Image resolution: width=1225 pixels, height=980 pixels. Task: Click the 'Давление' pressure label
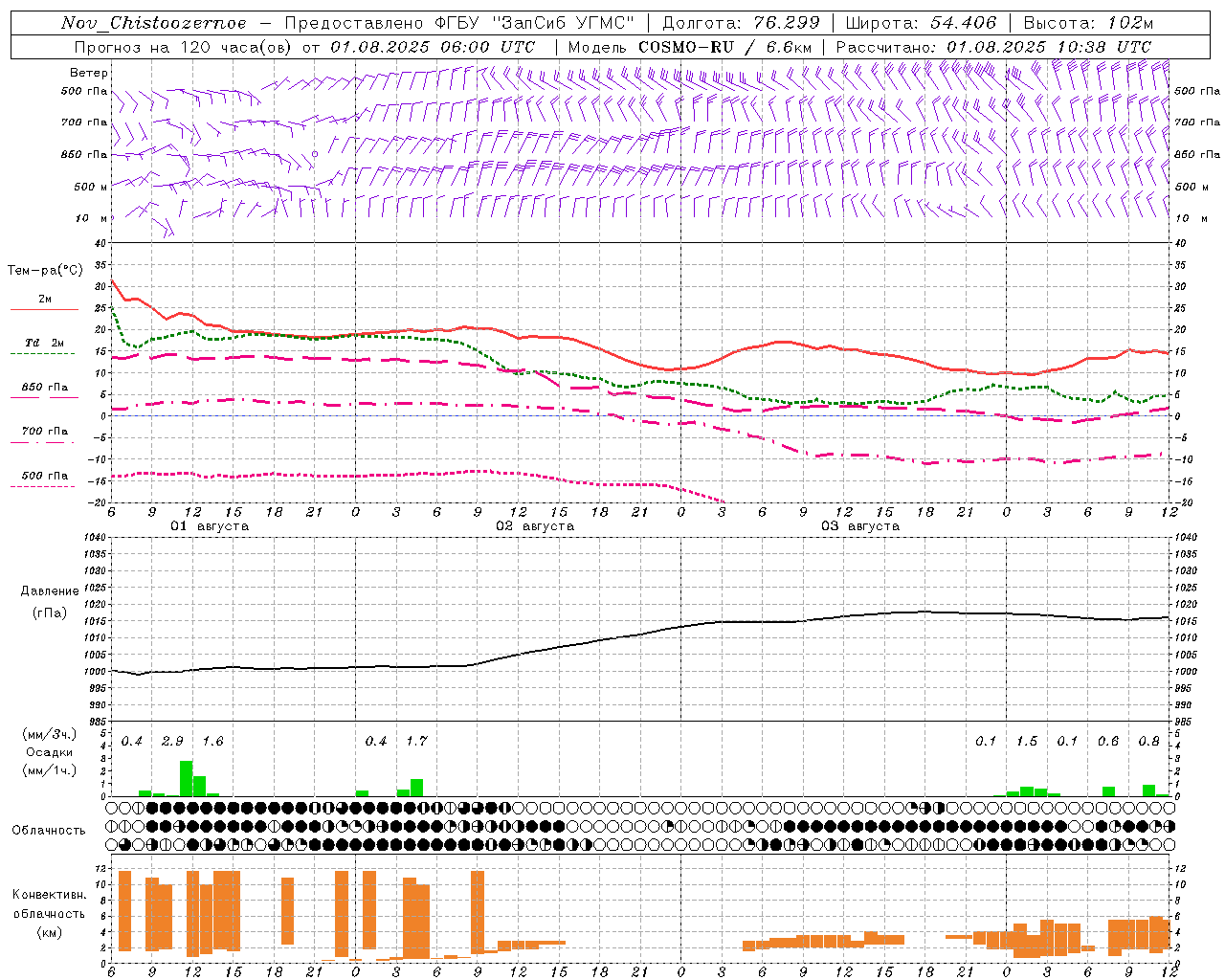pos(50,591)
